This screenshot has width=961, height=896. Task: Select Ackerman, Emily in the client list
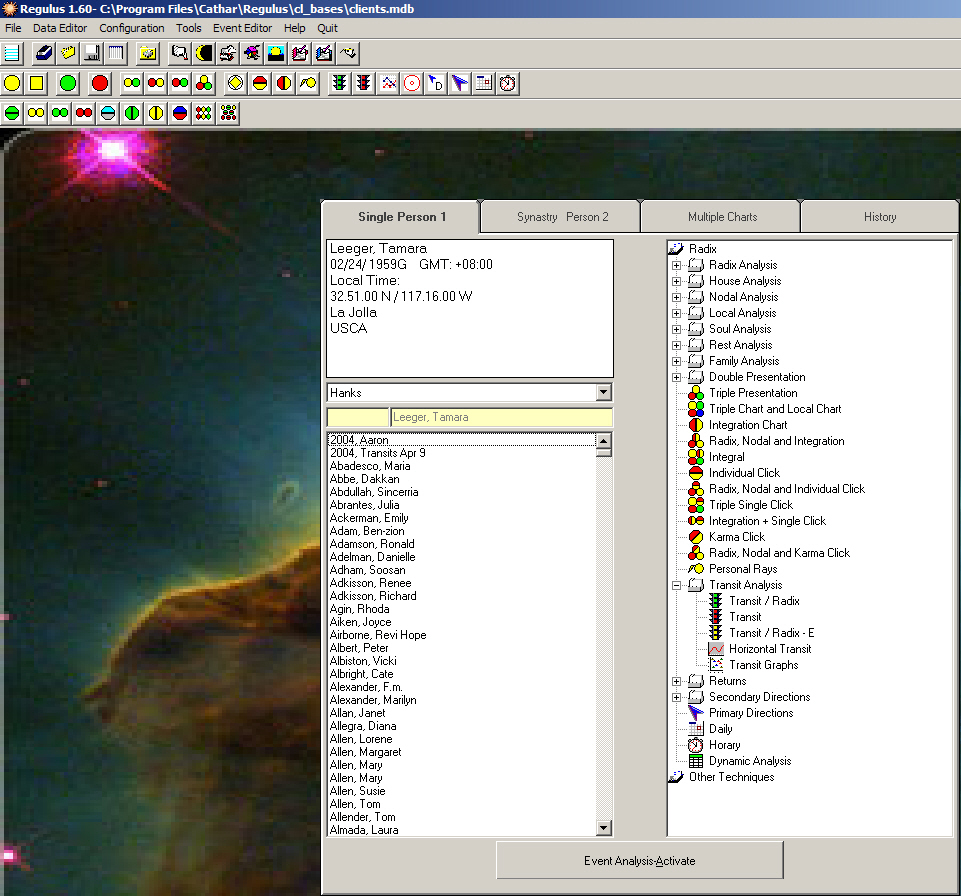[369, 518]
